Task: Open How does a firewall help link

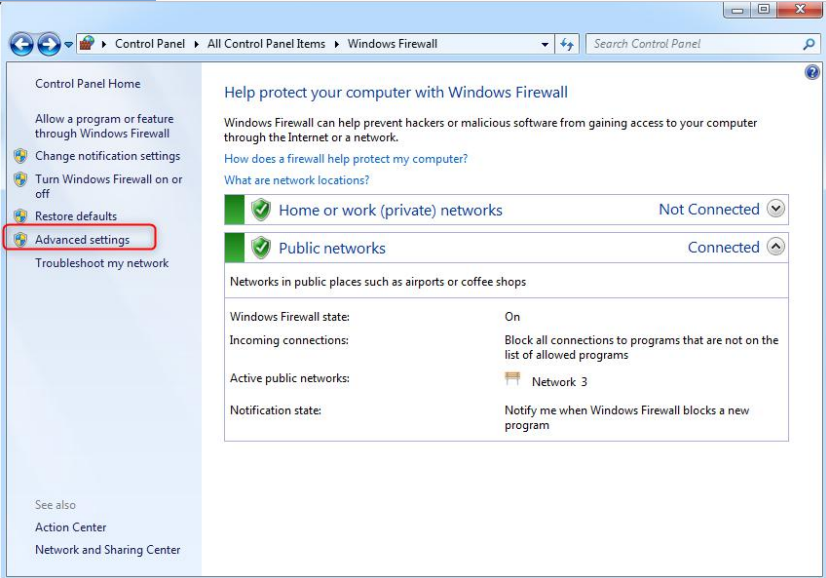Action: tap(346, 159)
